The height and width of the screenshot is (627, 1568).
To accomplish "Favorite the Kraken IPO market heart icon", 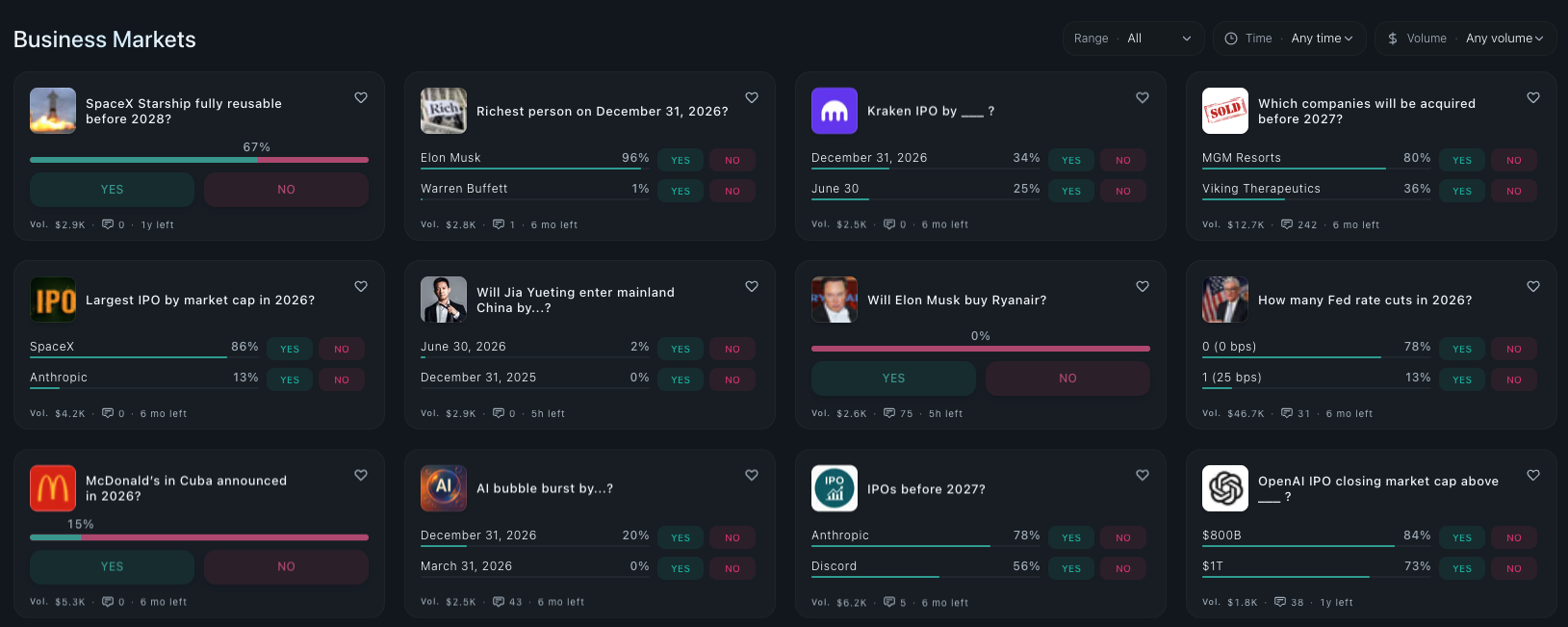I will pyautogui.click(x=1143, y=97).
